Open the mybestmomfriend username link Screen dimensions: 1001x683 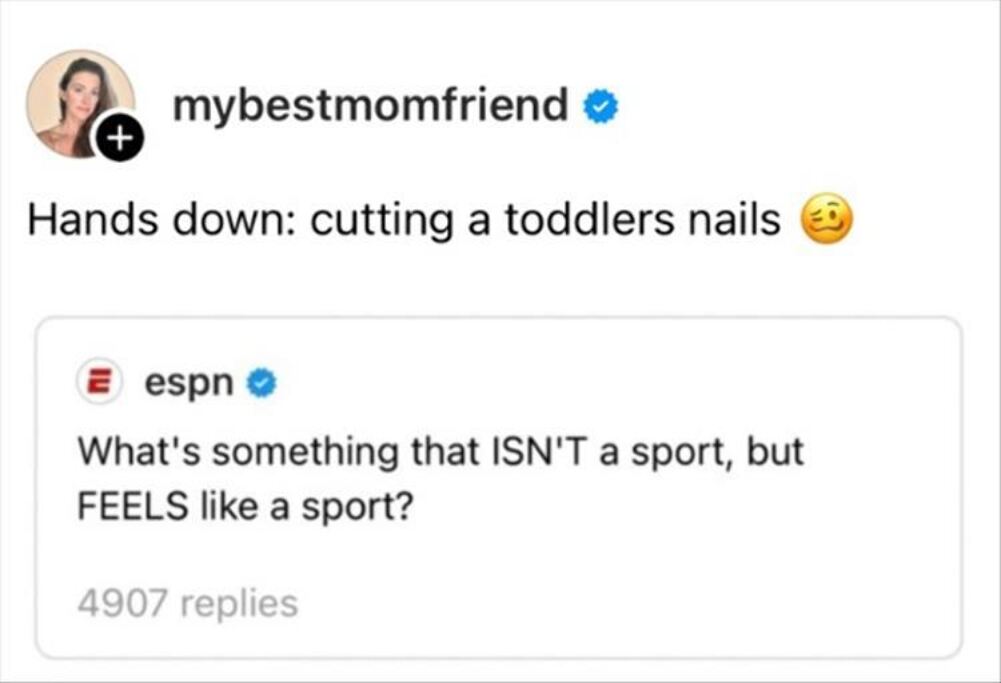370,105
